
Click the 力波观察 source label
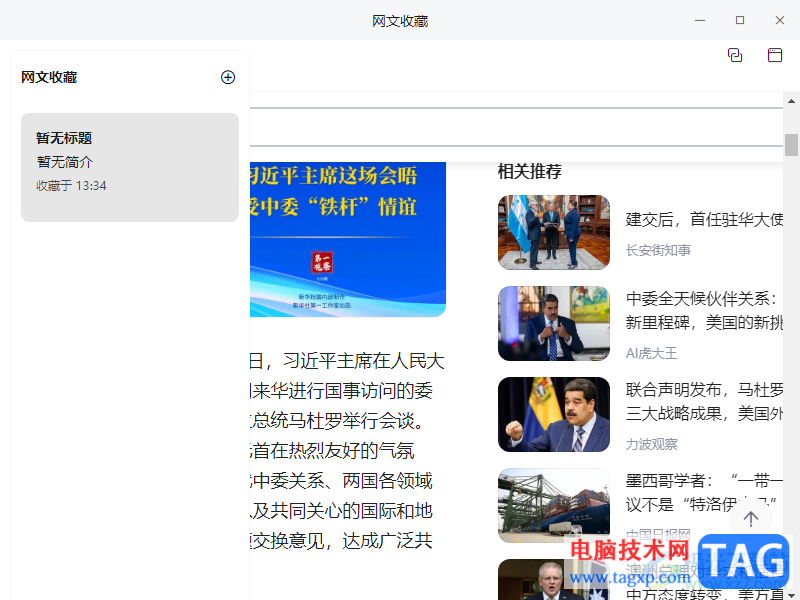[x=652, y=444]
